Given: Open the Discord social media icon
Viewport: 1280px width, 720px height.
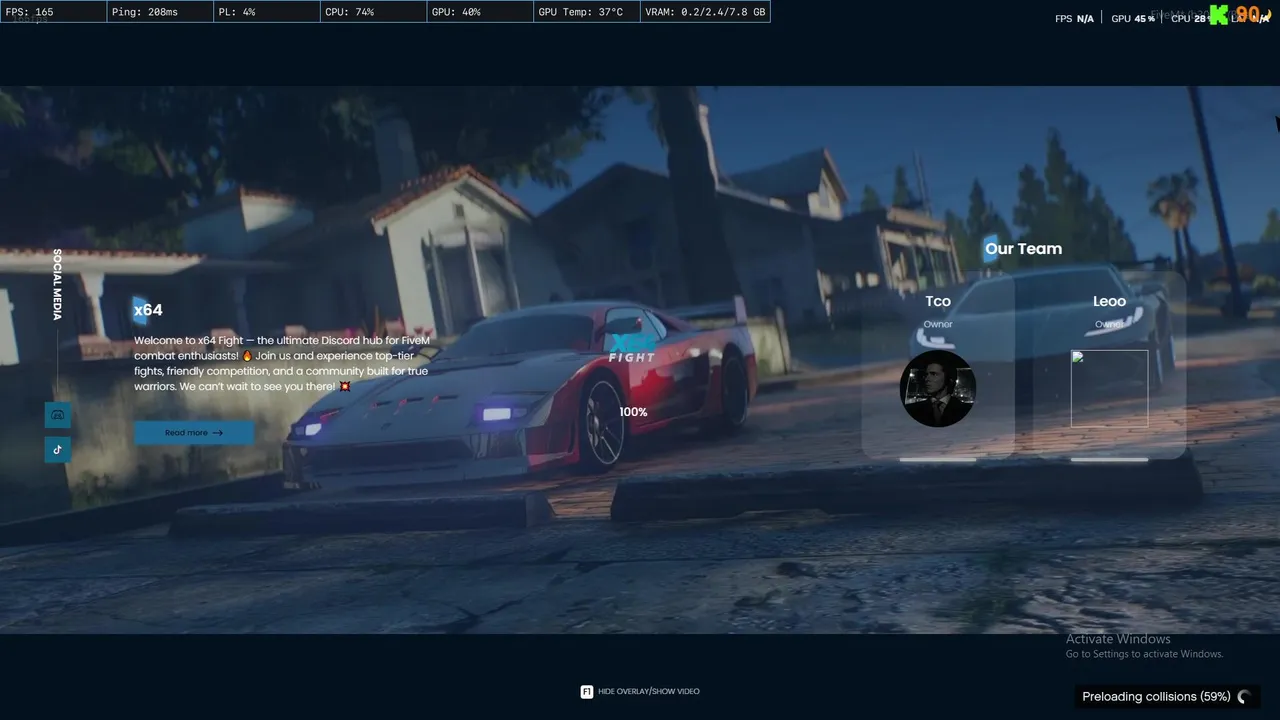Looking at the screenshot, I should pos(57,414).
